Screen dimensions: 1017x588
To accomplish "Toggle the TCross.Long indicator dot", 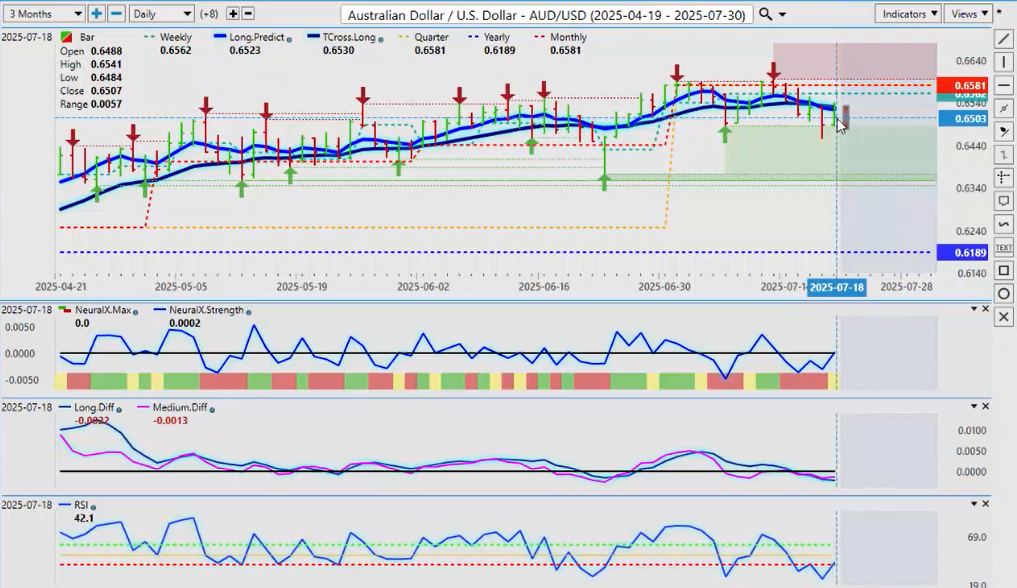I will click(x=380, y=38).
